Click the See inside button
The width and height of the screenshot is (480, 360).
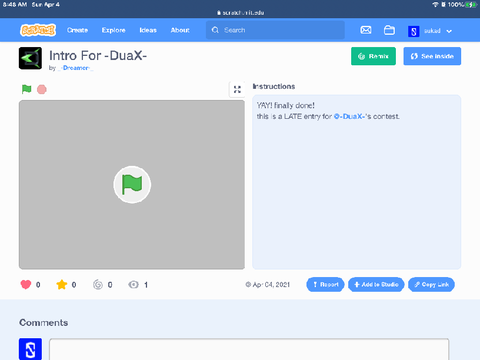click(x=432, y=56)
